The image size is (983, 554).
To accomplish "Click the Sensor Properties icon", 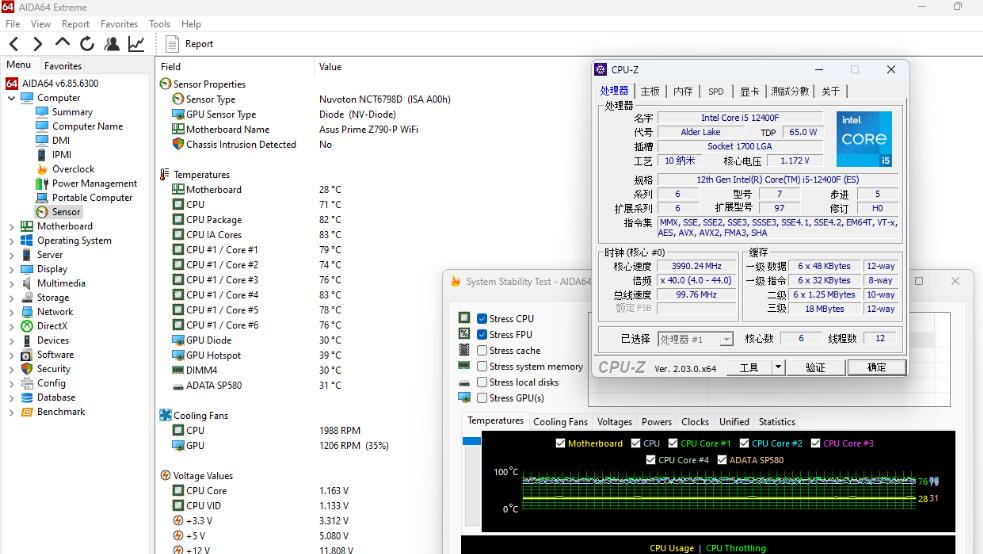I will 166,84.
